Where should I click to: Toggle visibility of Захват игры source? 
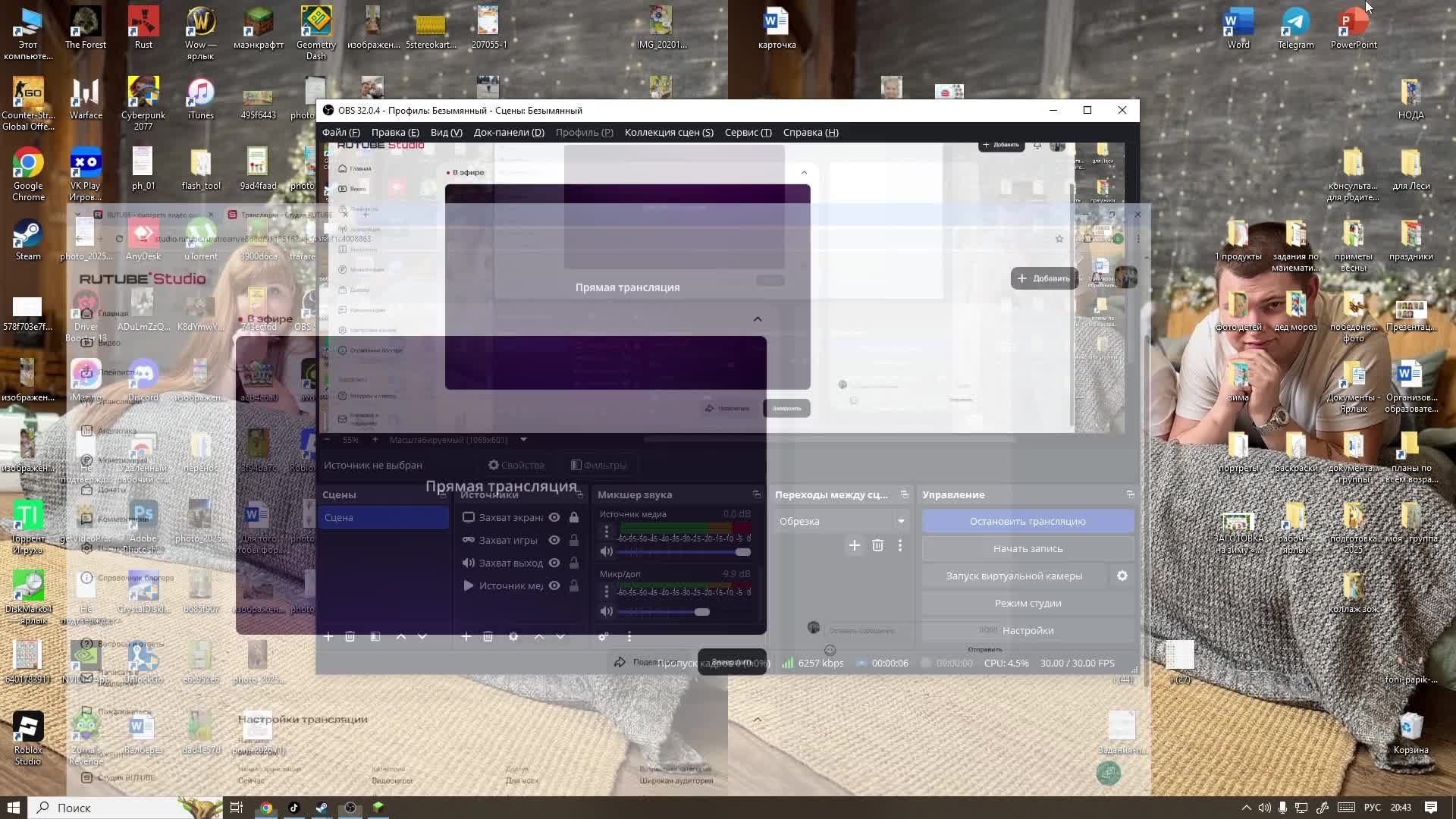point(554,540)
